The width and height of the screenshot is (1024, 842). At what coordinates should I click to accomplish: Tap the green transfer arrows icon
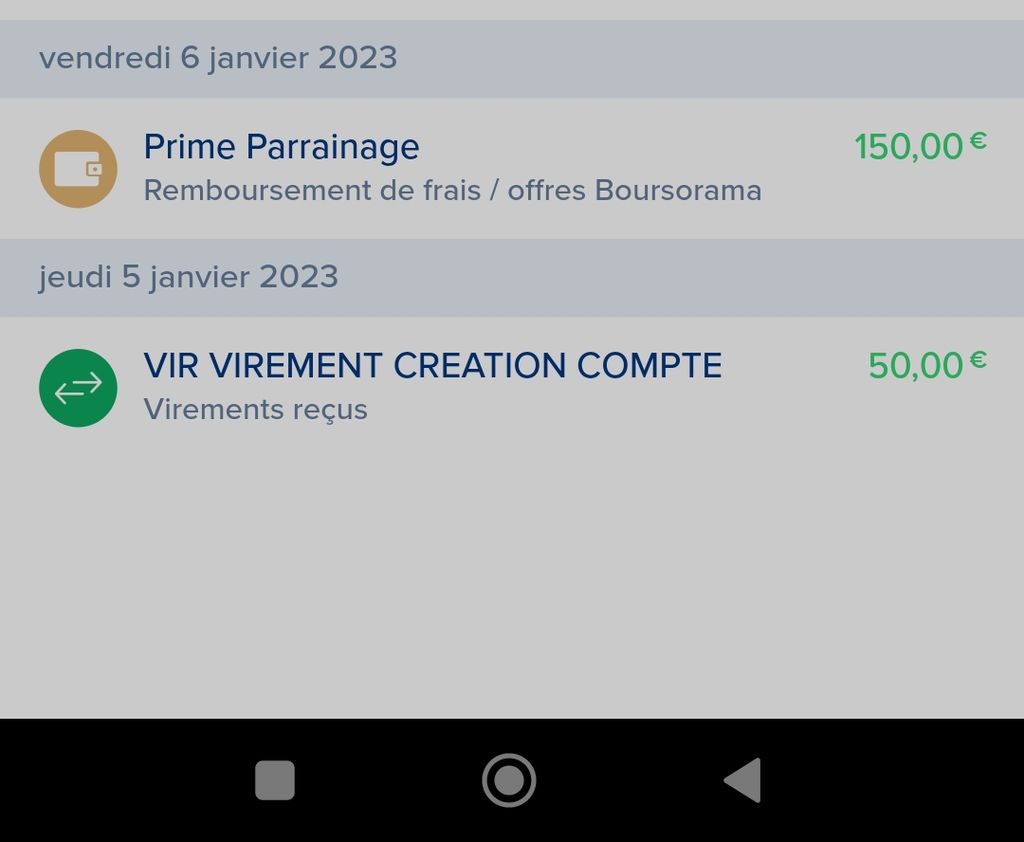point(78,388)
